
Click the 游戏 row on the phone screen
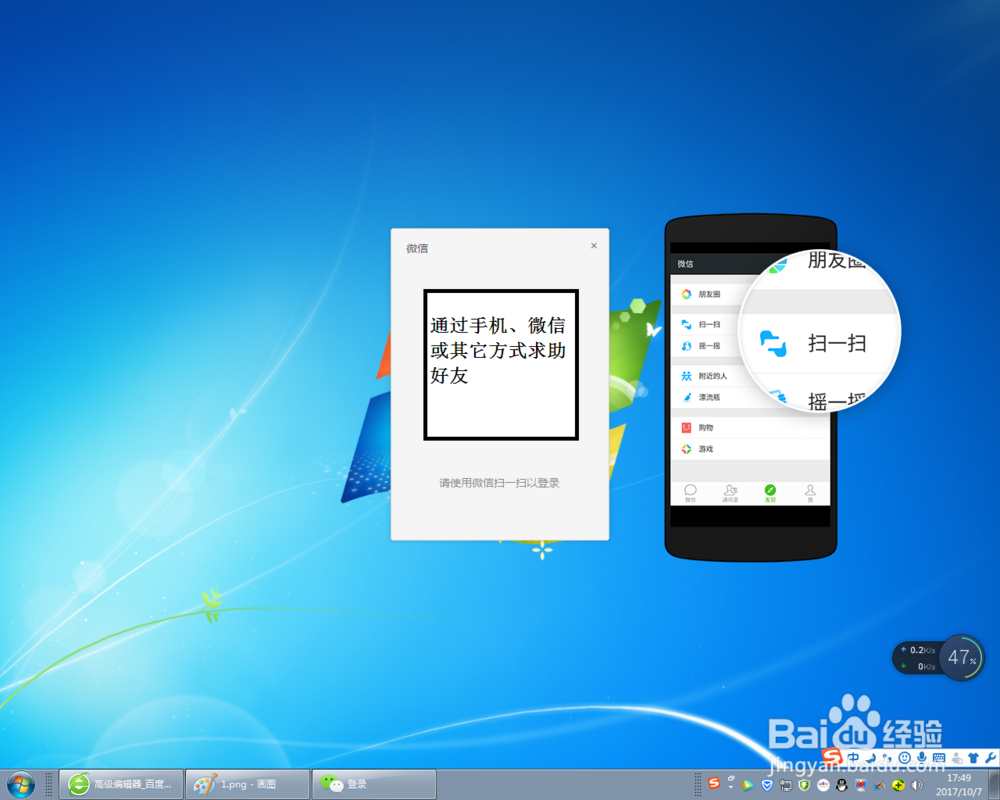pyautogui.click(x=751, y=449)
